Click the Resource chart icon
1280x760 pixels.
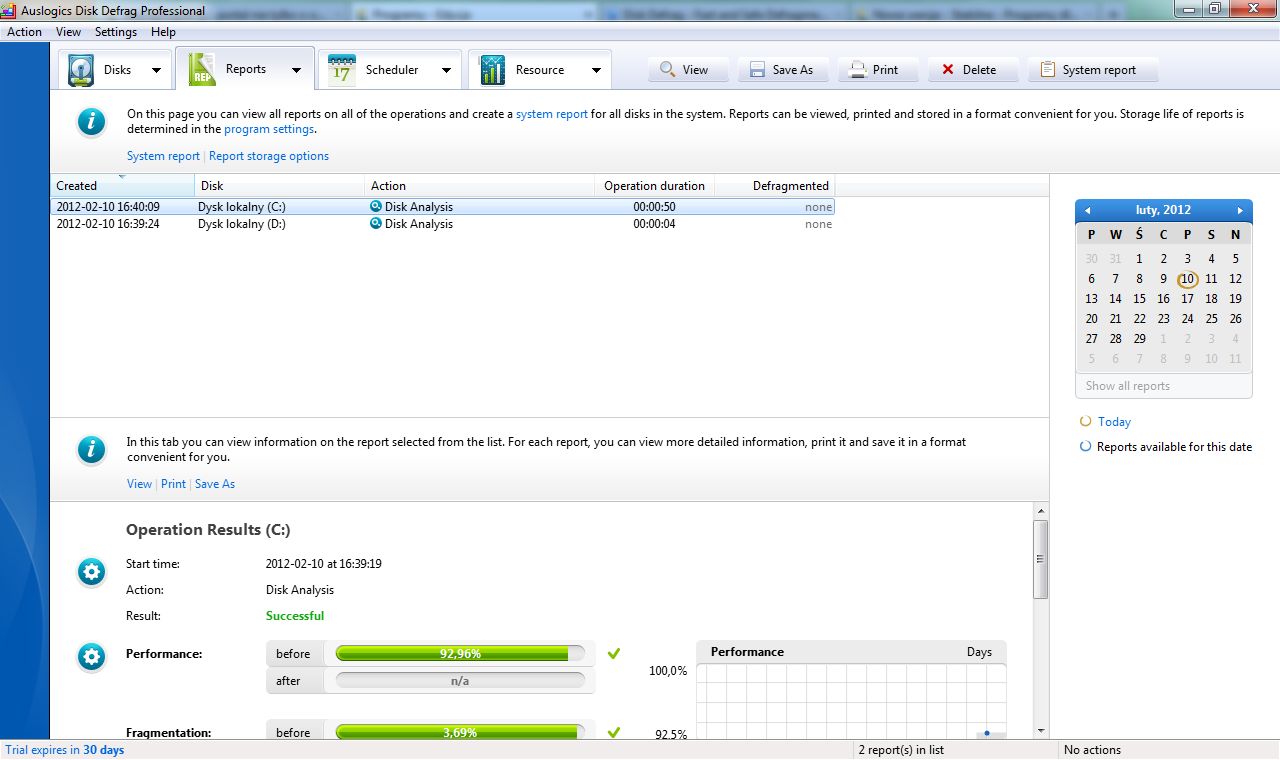click(492, 70)
